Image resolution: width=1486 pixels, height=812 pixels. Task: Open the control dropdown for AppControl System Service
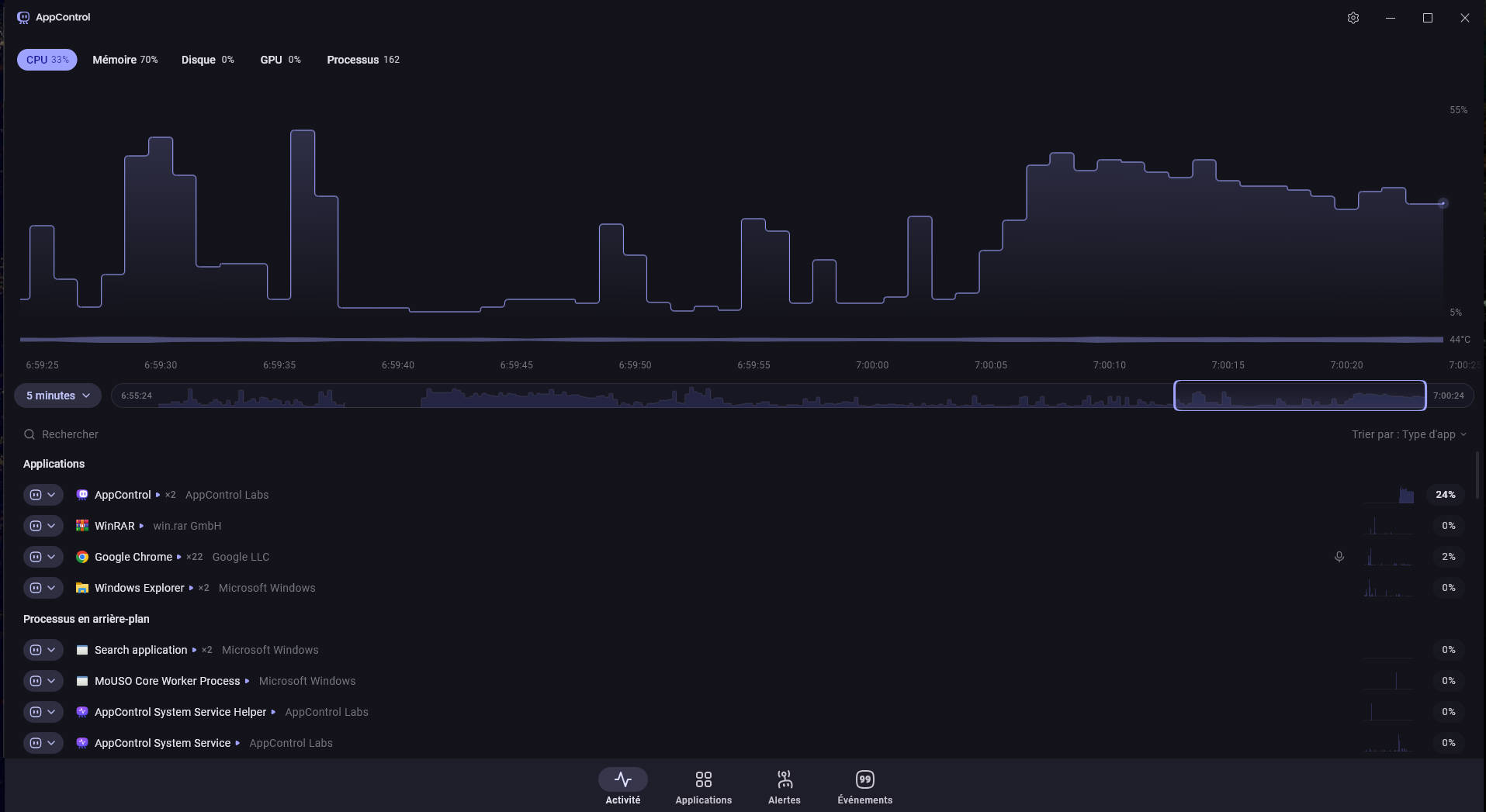pyautogui.click(x=43, y=743)
